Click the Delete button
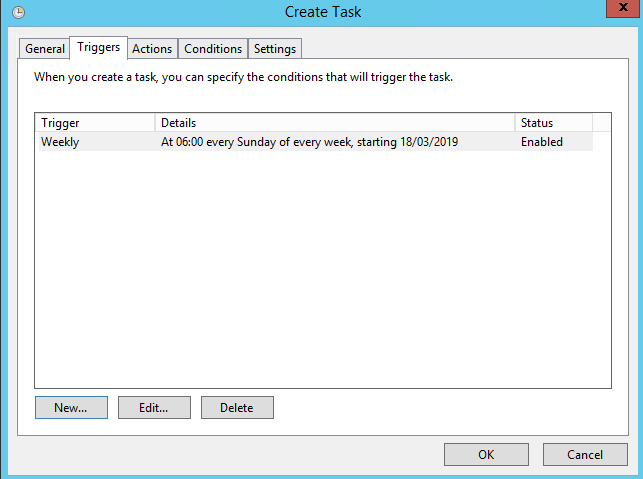 (x=237, y=407)
